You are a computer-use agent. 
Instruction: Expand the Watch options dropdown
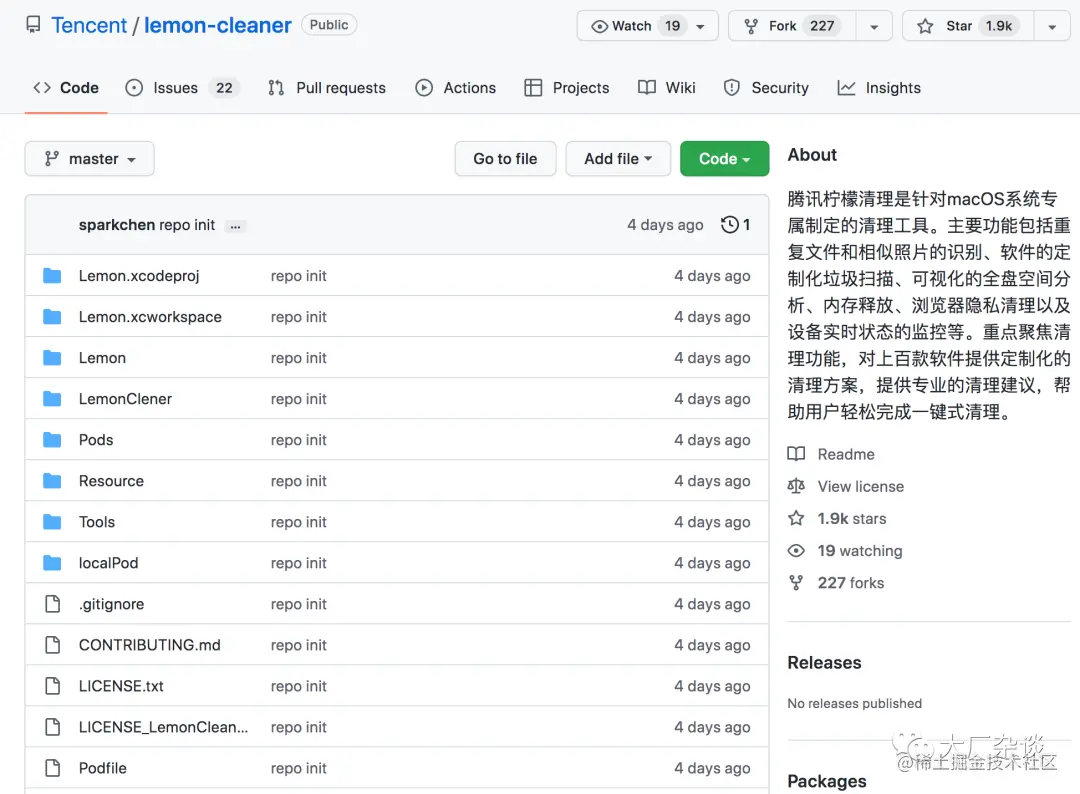701,27
